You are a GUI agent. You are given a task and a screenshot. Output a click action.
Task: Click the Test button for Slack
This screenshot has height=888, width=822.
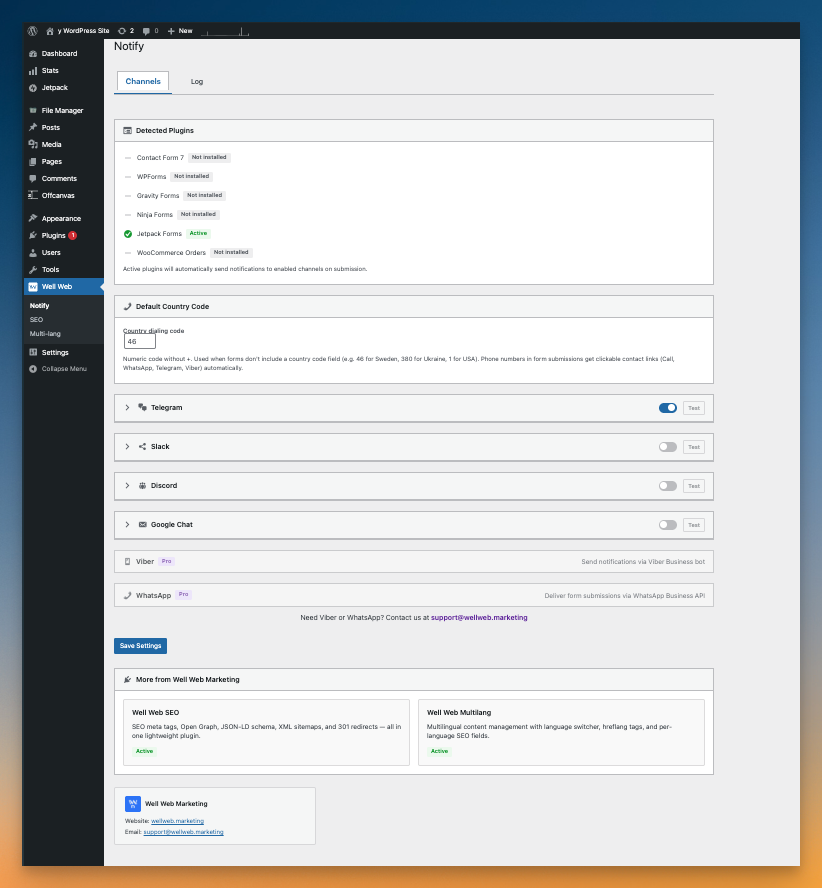pos(694,447)
